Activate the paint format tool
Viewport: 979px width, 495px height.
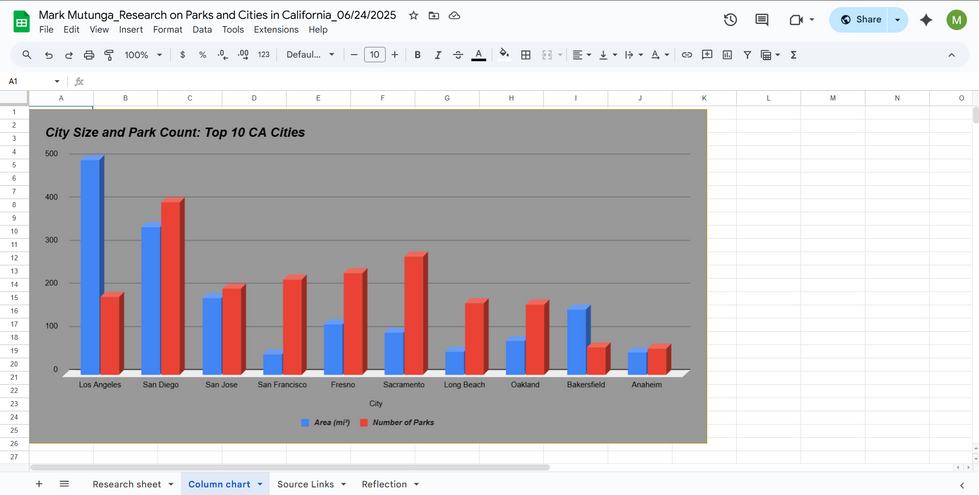(109, 55)
